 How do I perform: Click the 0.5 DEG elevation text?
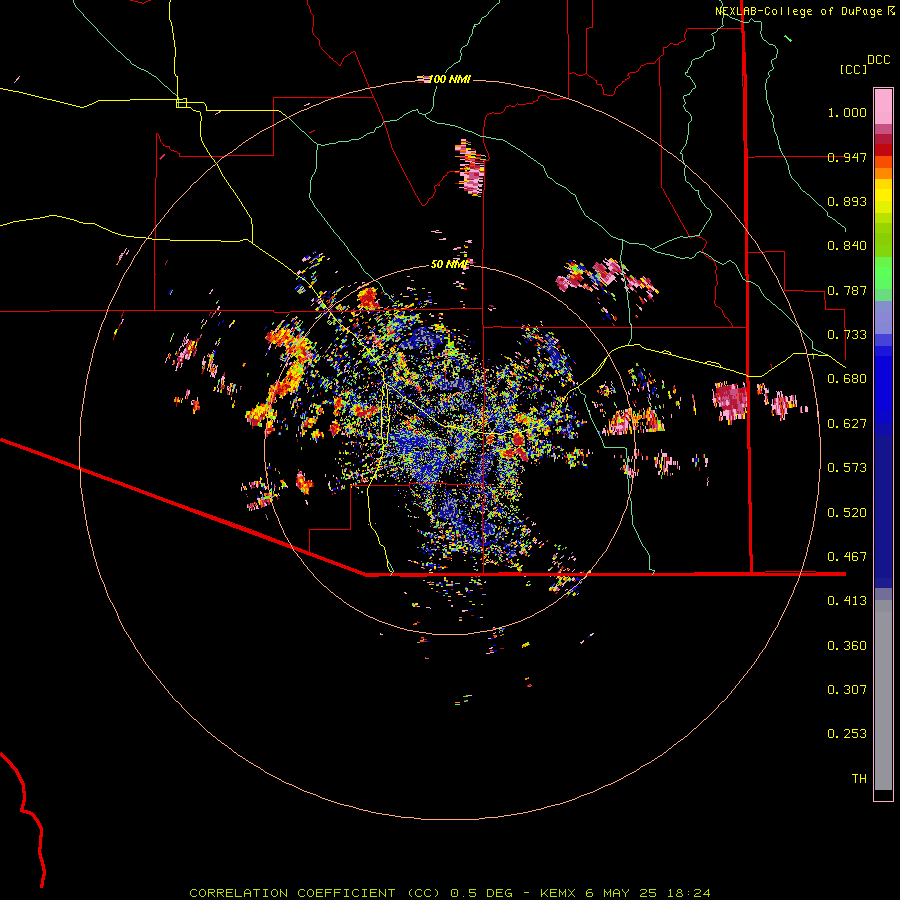481,893
